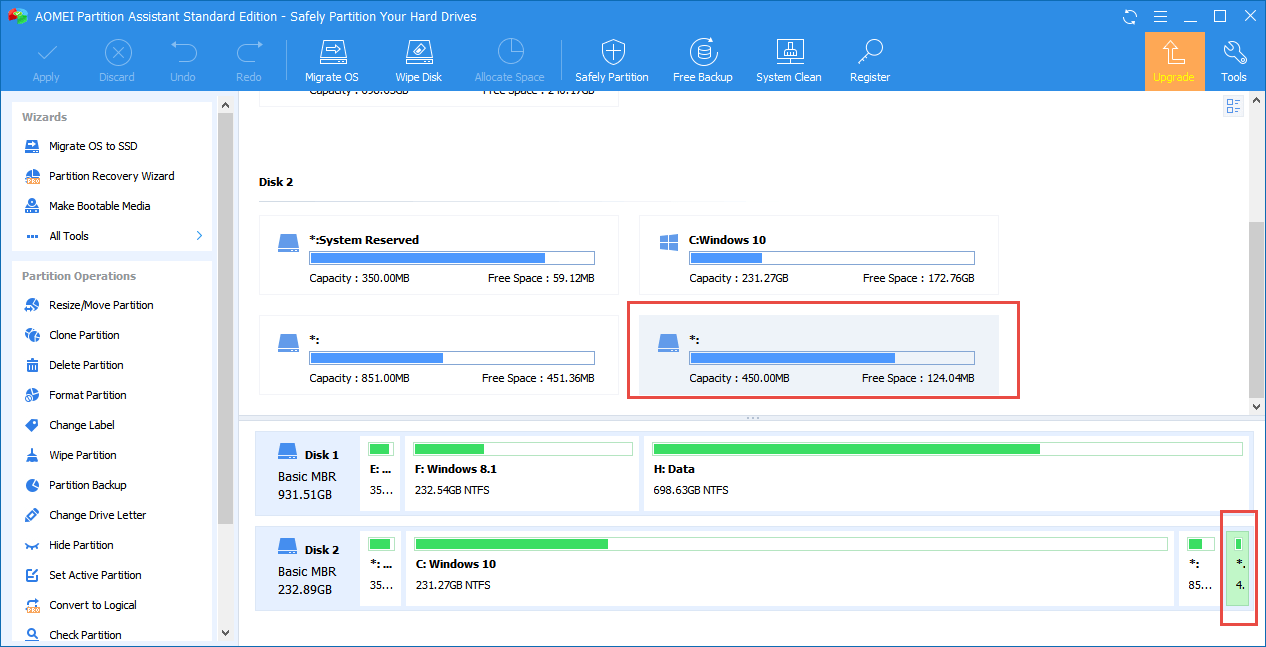Viewport: 1266px width, 647px height.
Task: Click the first small partition block on Disk 2
Action: (x=381, y=569)
